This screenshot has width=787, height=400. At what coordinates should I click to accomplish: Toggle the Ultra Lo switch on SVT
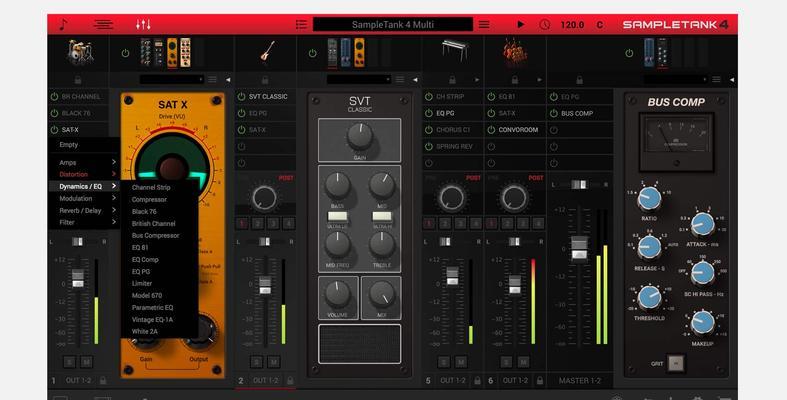337,216
